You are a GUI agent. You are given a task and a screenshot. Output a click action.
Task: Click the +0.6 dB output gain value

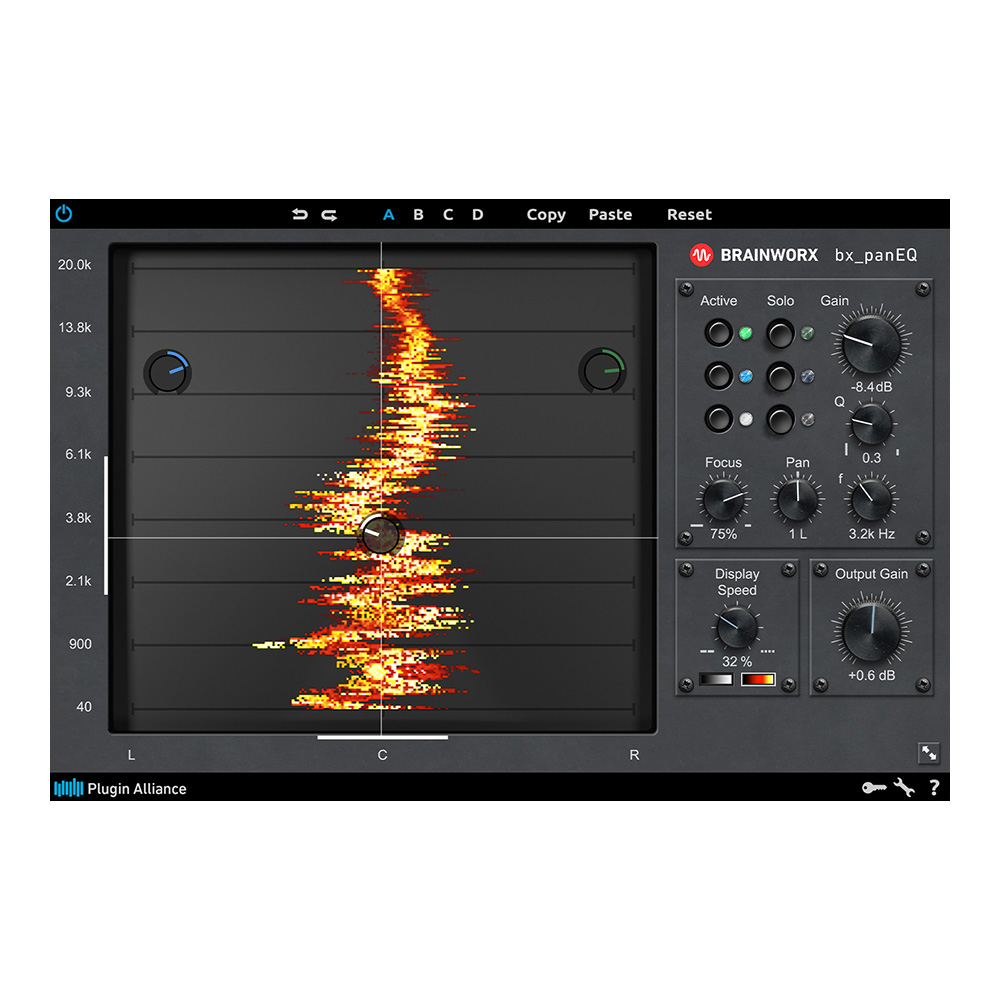click(872, 675)
